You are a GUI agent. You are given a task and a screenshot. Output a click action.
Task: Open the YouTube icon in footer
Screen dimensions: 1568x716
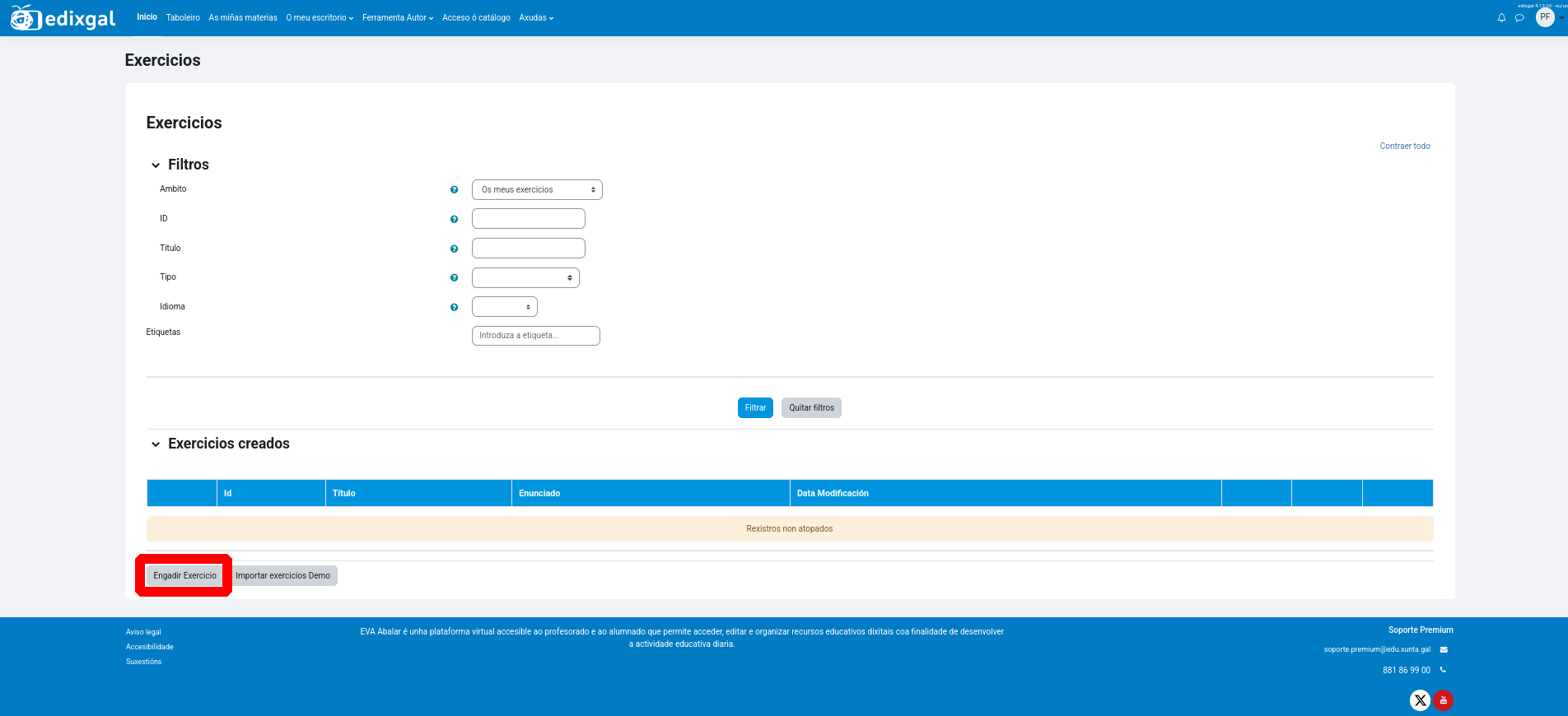pos(1443,700)
